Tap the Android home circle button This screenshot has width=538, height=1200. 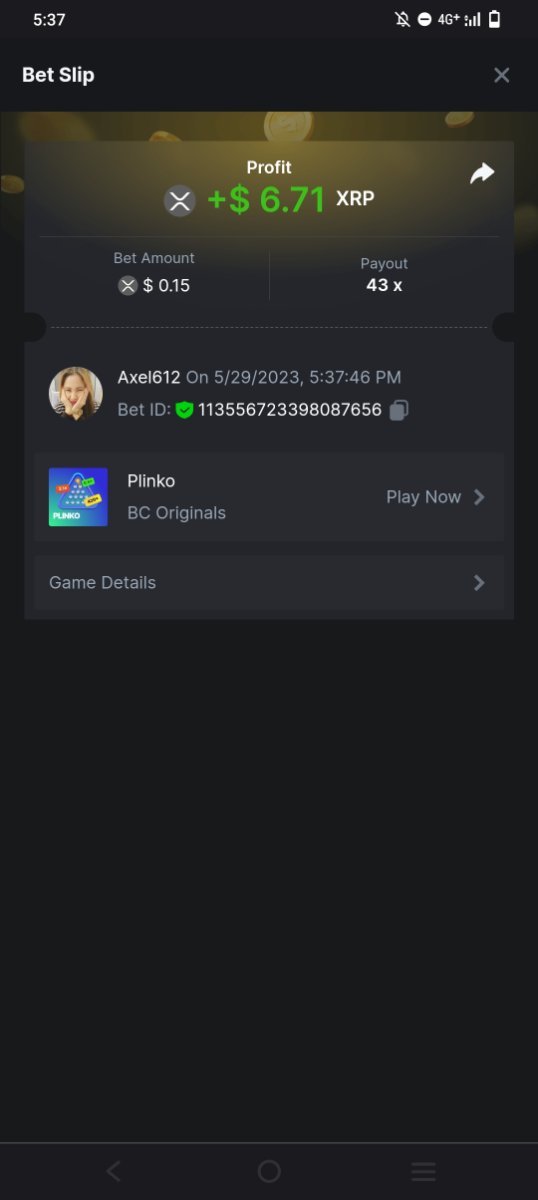(x=269, y=1171)
